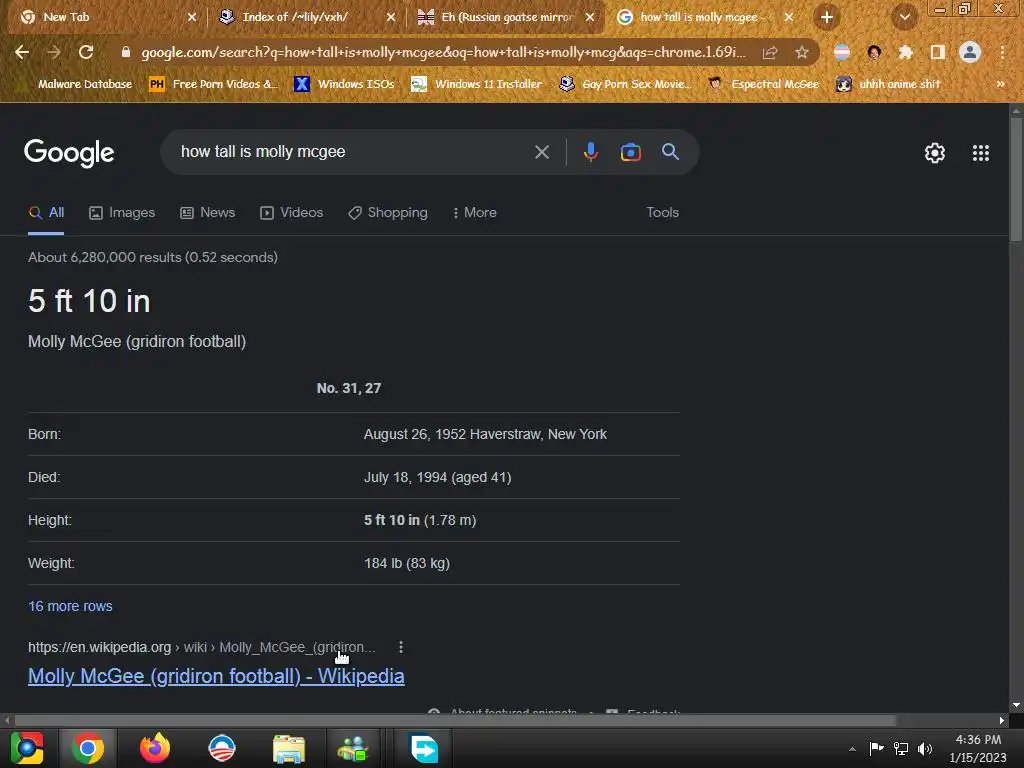Click the forward navigation arrow
The height and width of the screenshot is (768, 1024).
click(54, 52)
